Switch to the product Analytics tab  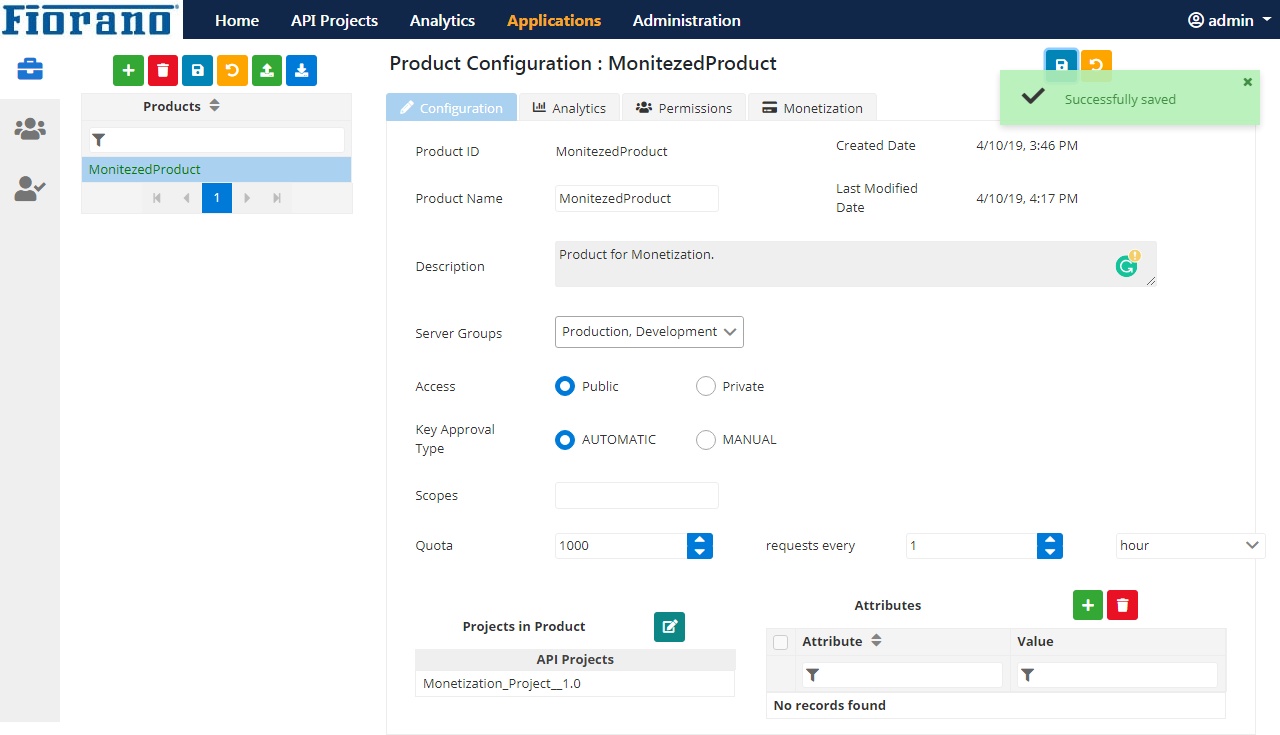(x=569, y=107)
